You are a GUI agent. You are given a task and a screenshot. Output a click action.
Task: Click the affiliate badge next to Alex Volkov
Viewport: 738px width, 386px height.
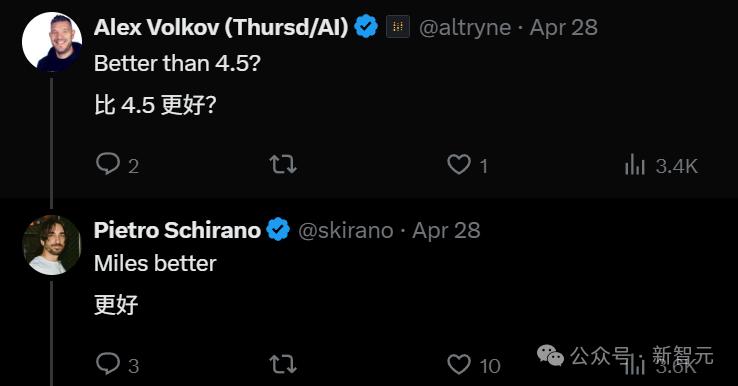click(398, 26)
